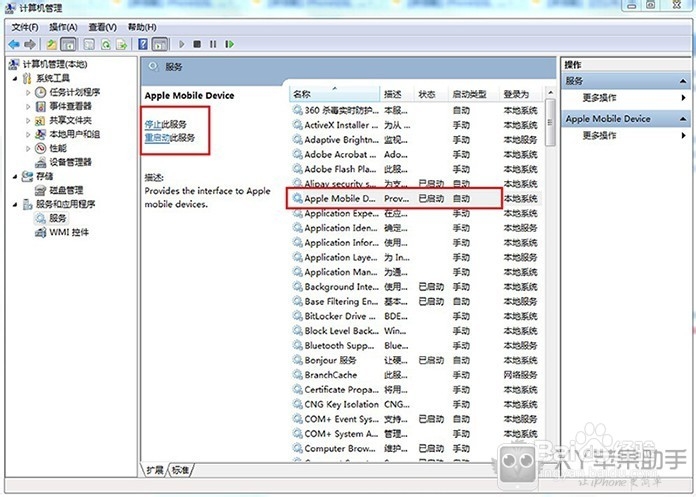Select WMI 控件 in the tree
Image resolution: width=696 pixels, height=497 pixels.
[x=68, y=233]
